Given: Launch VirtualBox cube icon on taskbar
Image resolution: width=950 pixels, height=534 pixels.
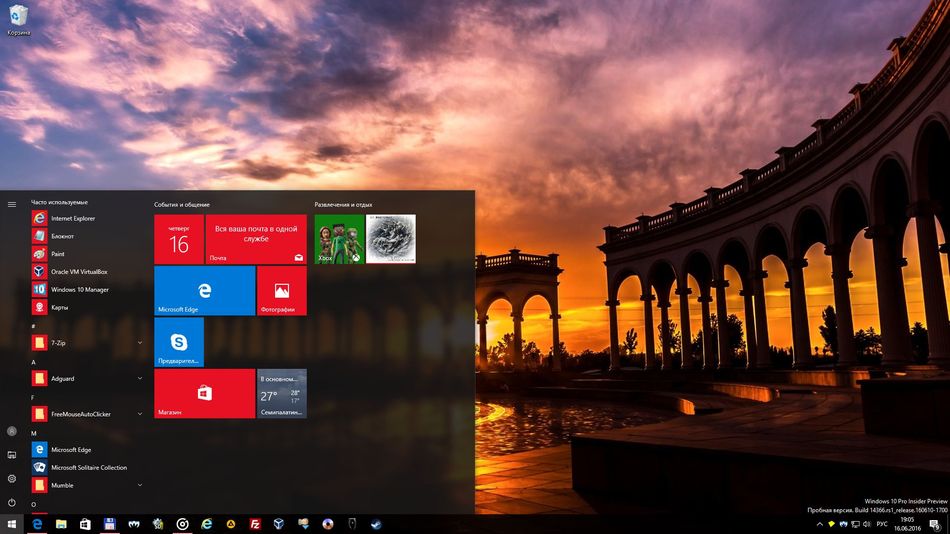Looking at the screenshot, I should pos(279,524).
